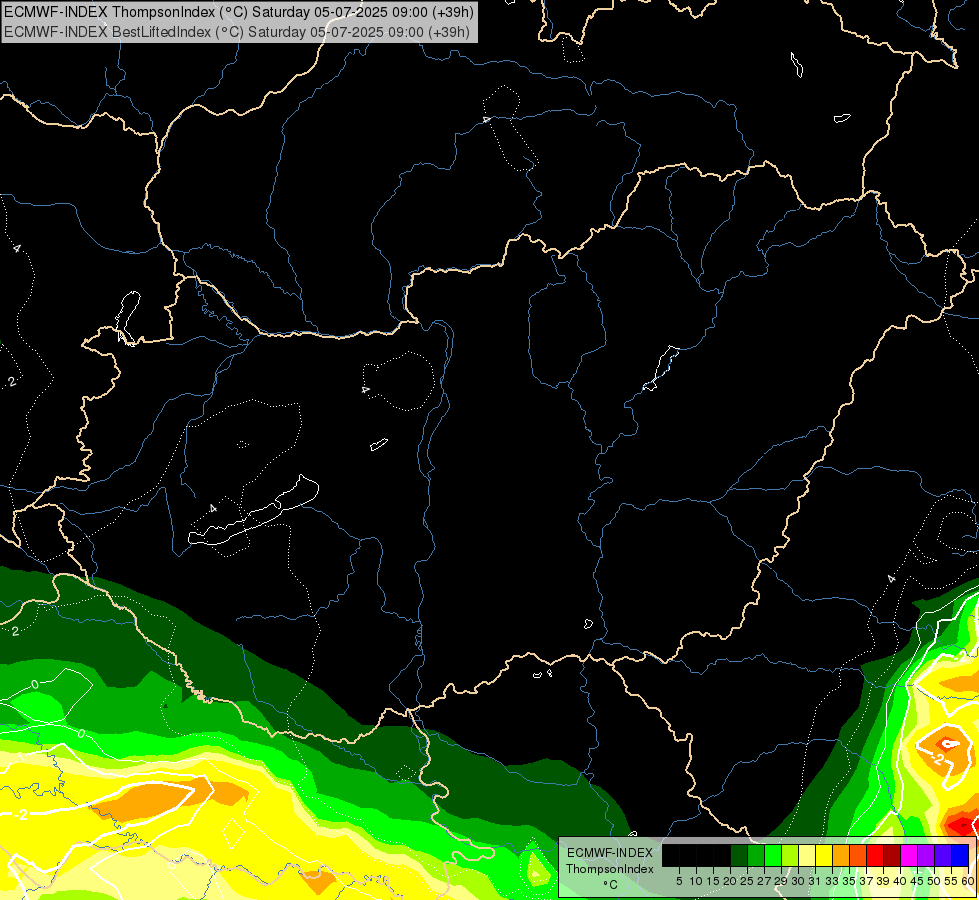
Task: Click the legend tick label 15
Action: click(713, 881)
